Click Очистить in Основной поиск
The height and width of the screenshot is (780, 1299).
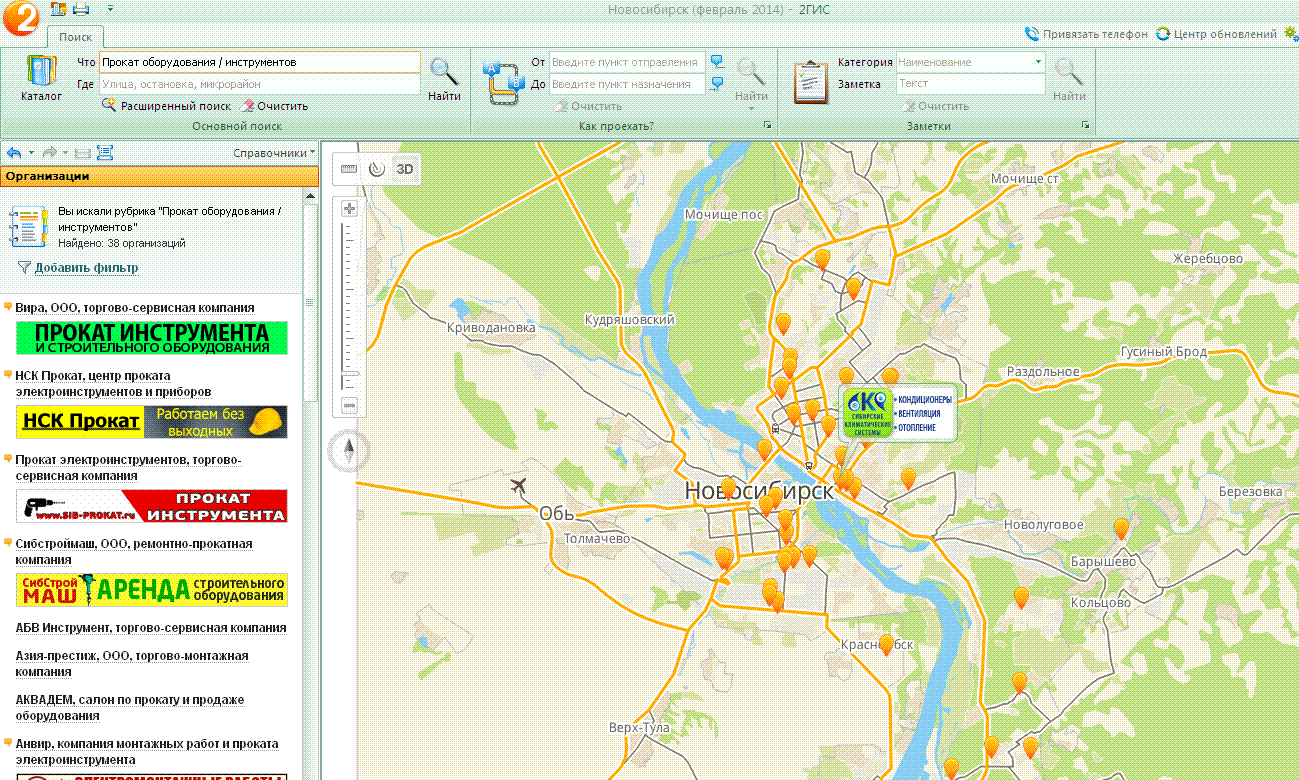(274, 106)
